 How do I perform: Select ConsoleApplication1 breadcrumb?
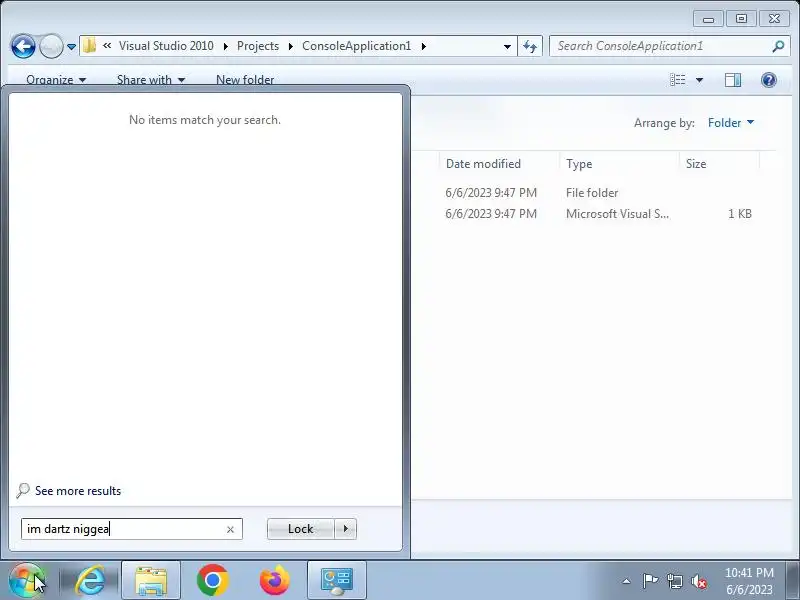pos(356,46)
